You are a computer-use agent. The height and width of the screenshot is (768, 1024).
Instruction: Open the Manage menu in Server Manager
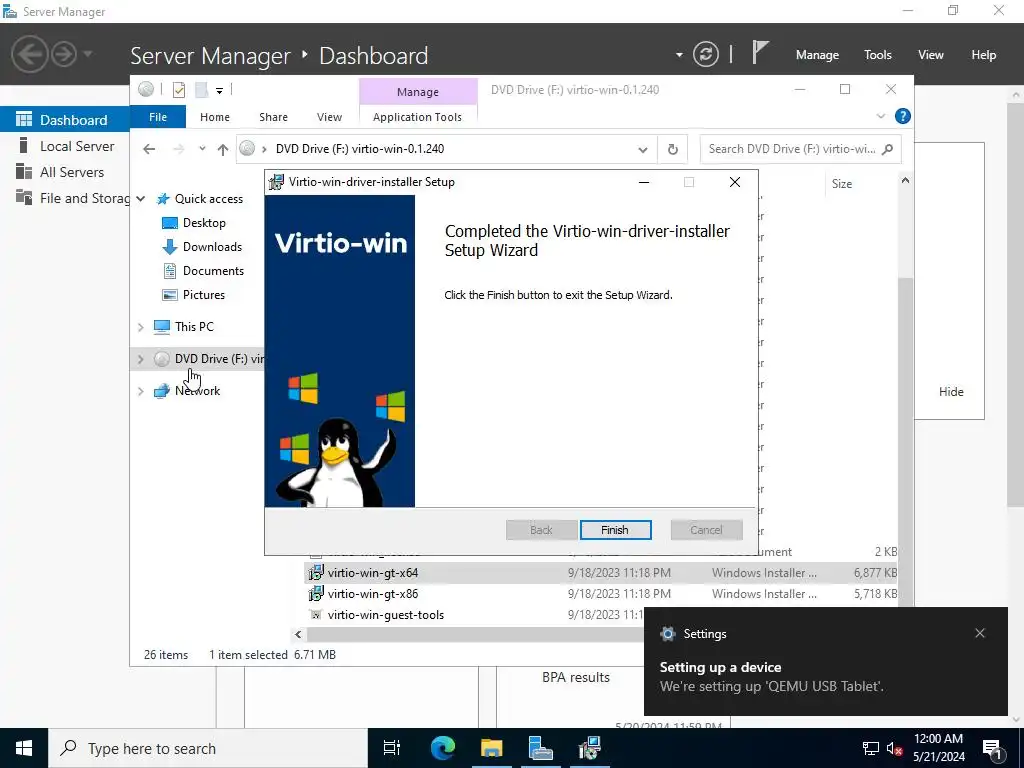click(x=817, y=55)
